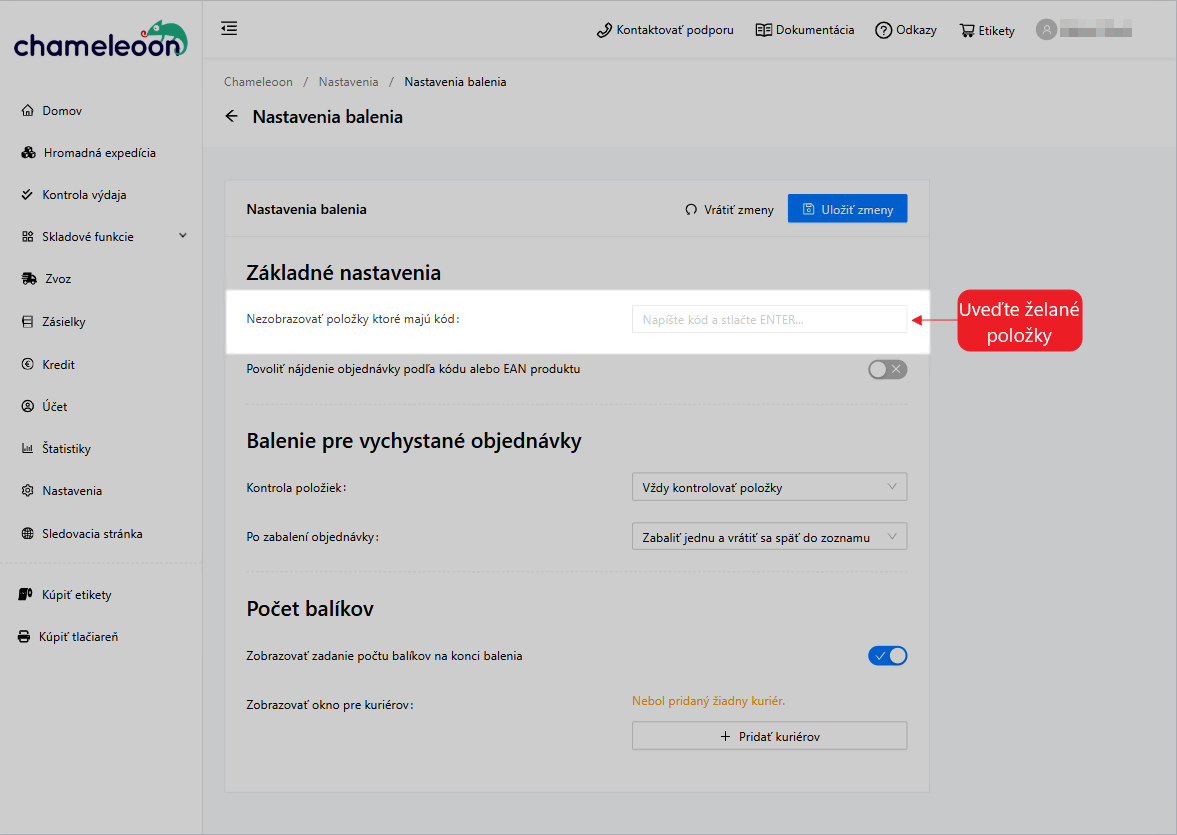Go to Hromadná expedícia in sidebar
This screenshot has height=835, width=1177.
click(99, 153)
